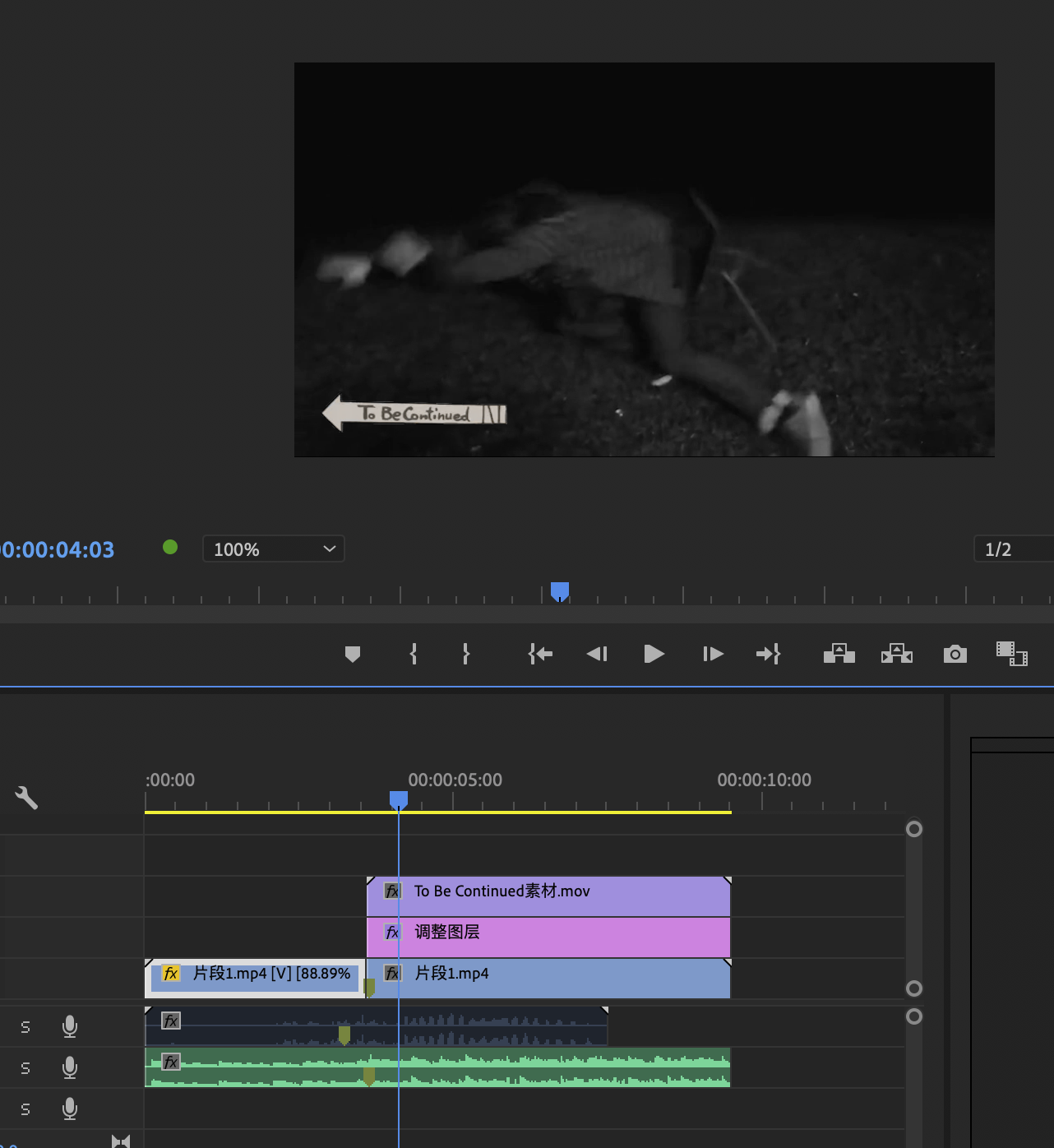Step back one frame
The image size is (1054, 1148).
pyautogui.click(x=597, y=654)
